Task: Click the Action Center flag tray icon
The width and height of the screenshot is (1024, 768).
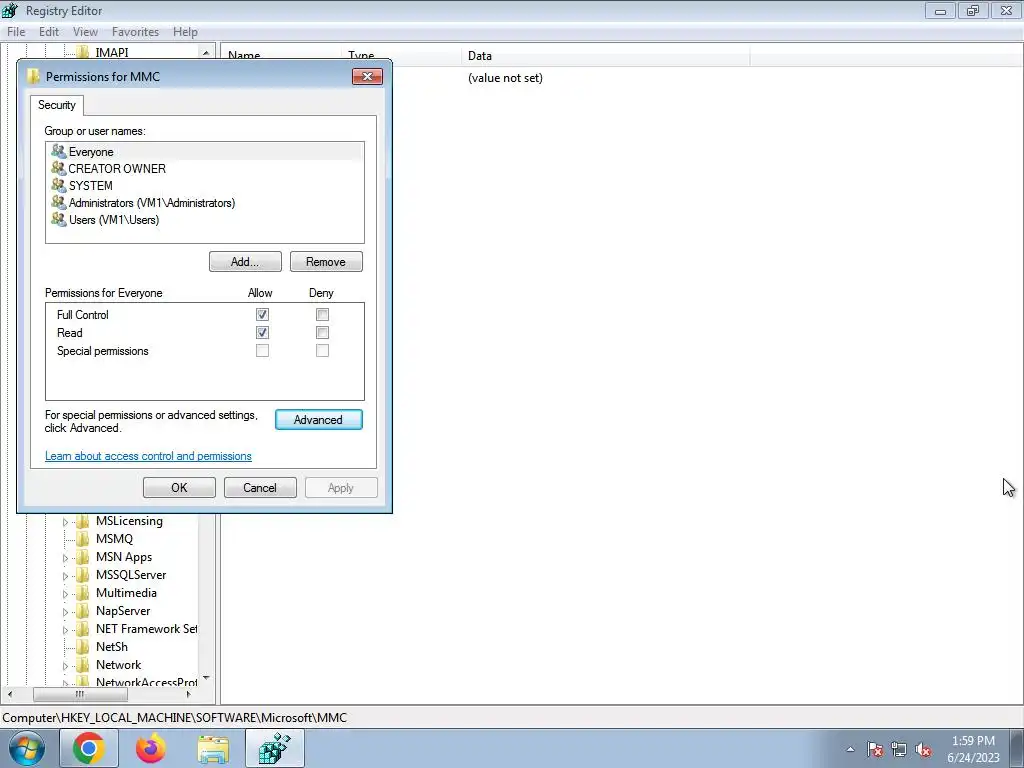Action: [874, 749]
